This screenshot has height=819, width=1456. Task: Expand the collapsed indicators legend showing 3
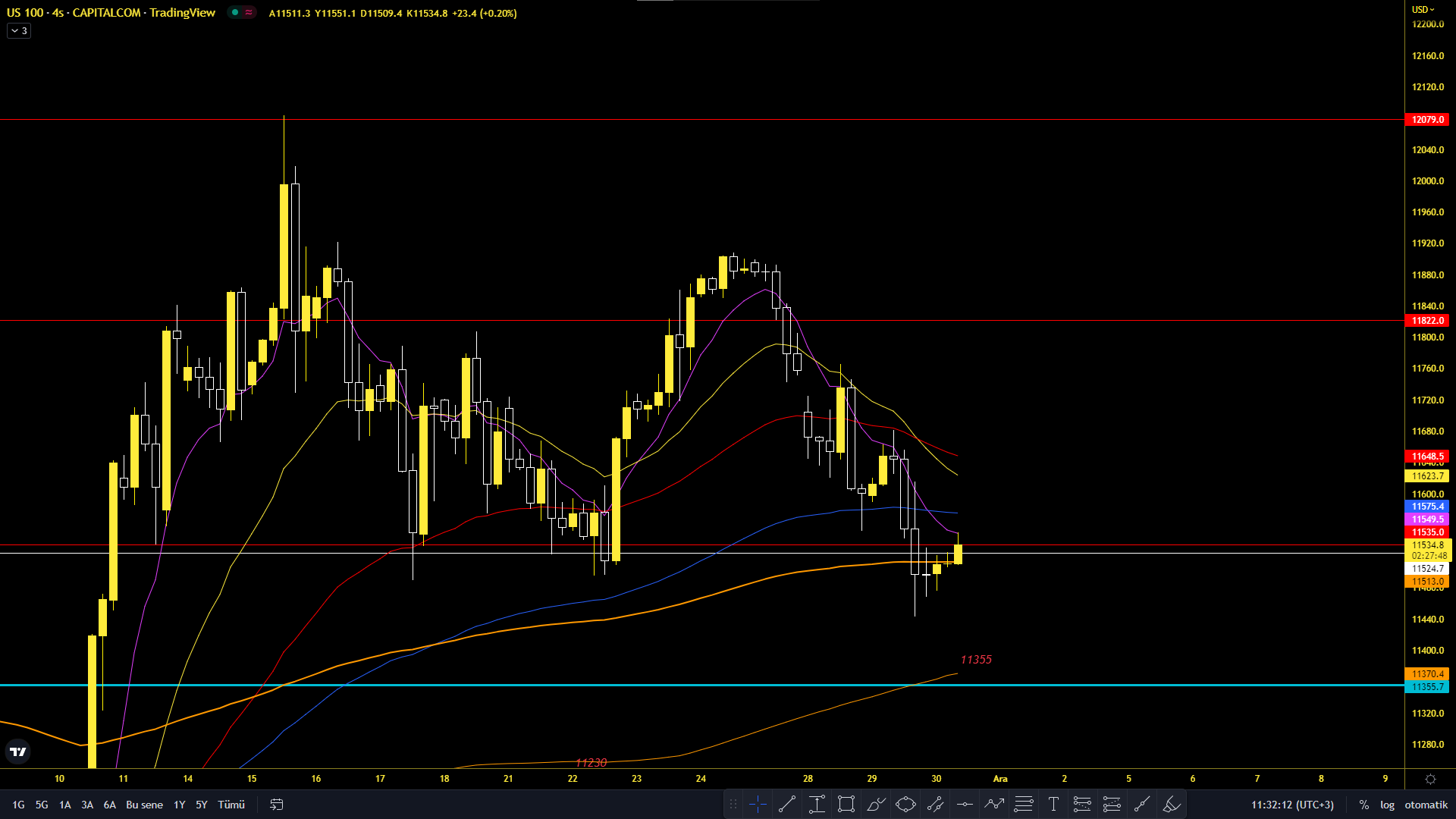point(19,31)
